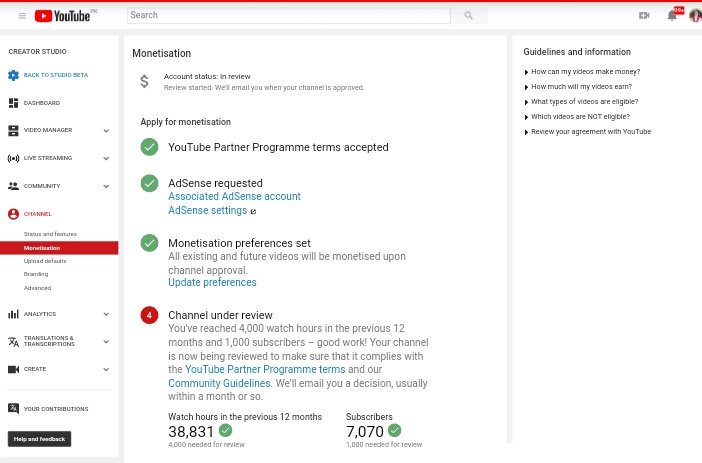Viewport: 702px width, 463px height.
Task: Click '4,000 needed for review' text
Action: (x=206, y=445)
